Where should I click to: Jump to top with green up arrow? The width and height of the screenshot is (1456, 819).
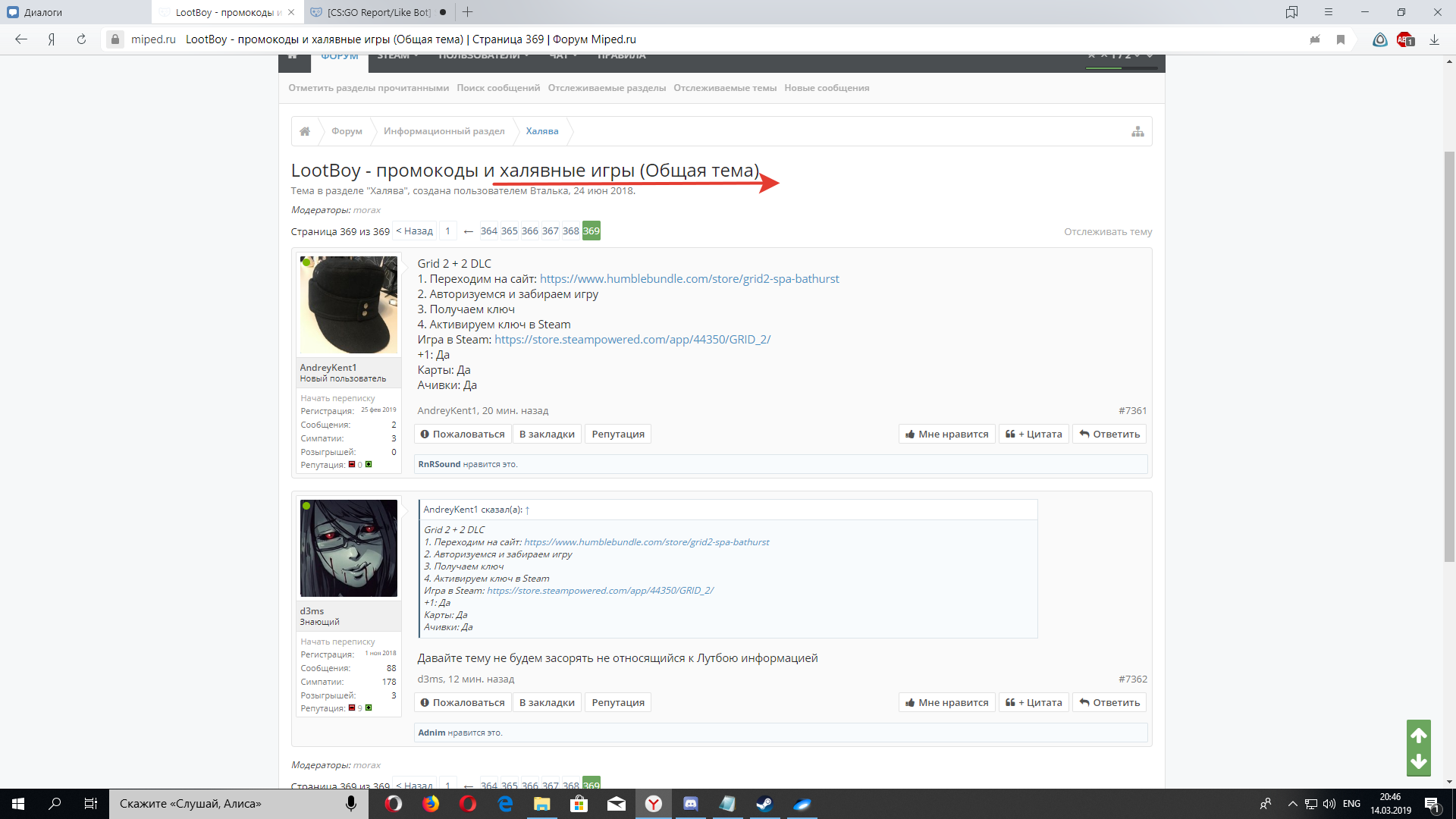(x=1419, y=734)
